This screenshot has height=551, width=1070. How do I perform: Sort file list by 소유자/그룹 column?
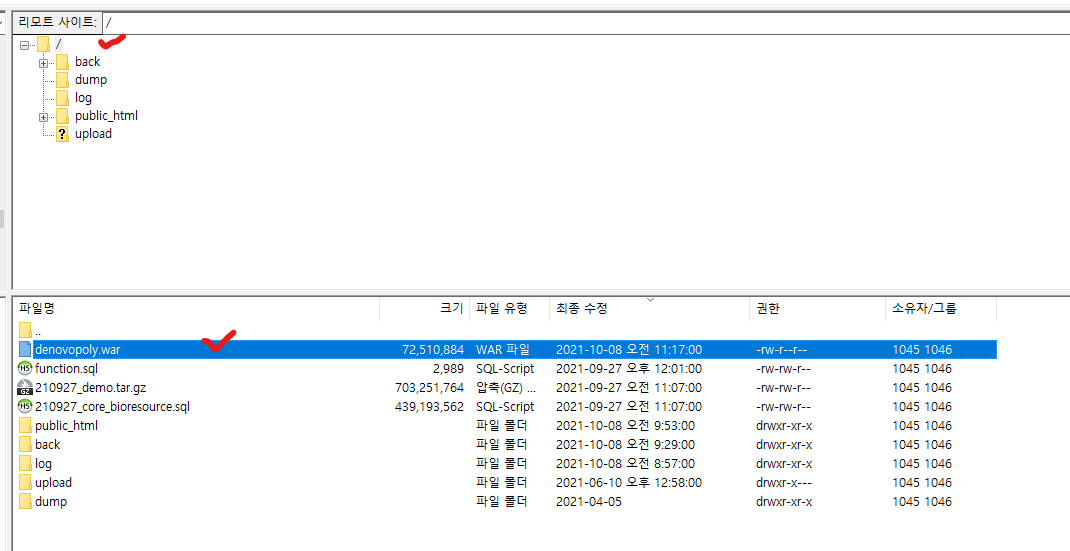940,309
